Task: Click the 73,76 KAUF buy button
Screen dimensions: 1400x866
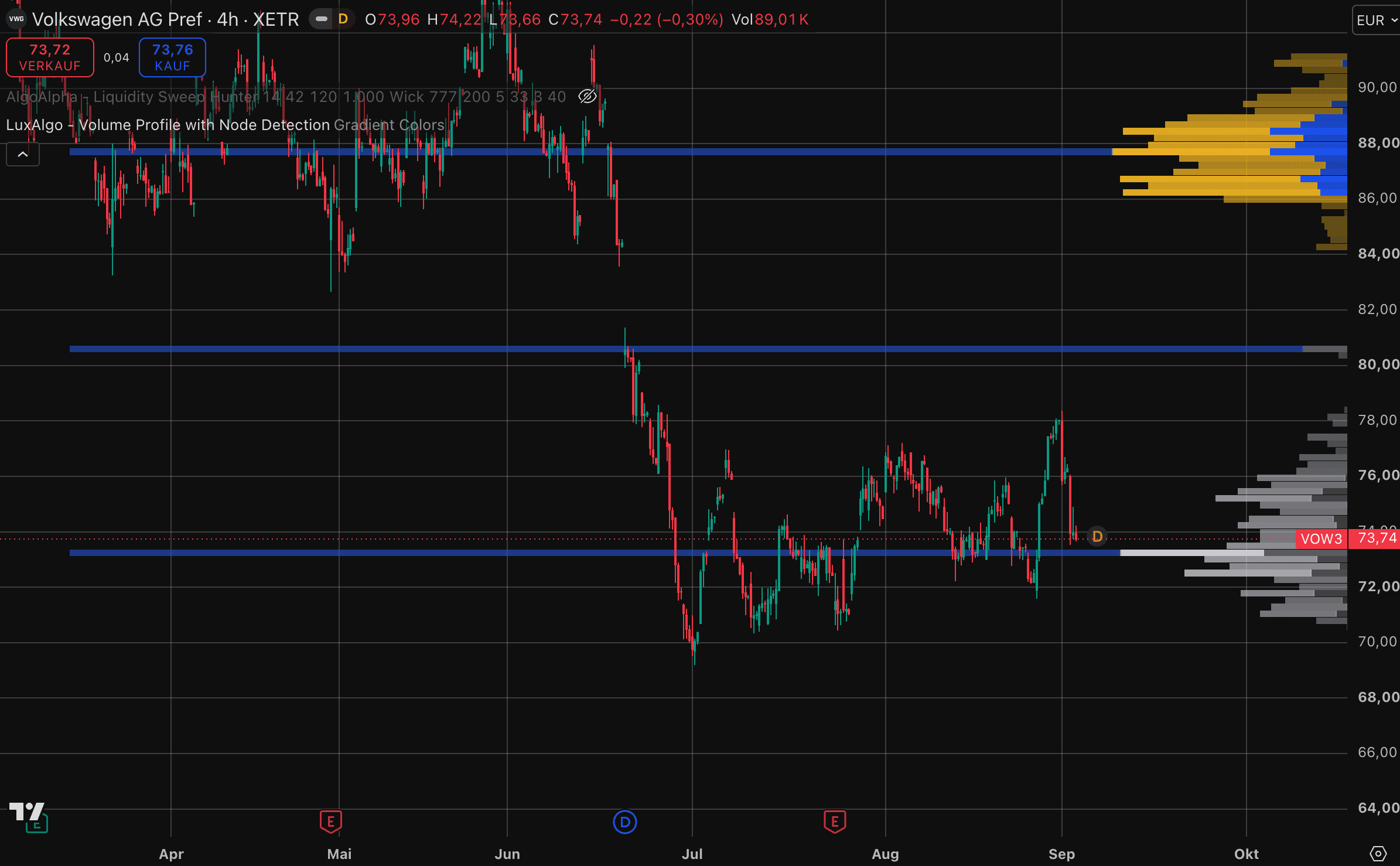Action: [x=172, y=57]
